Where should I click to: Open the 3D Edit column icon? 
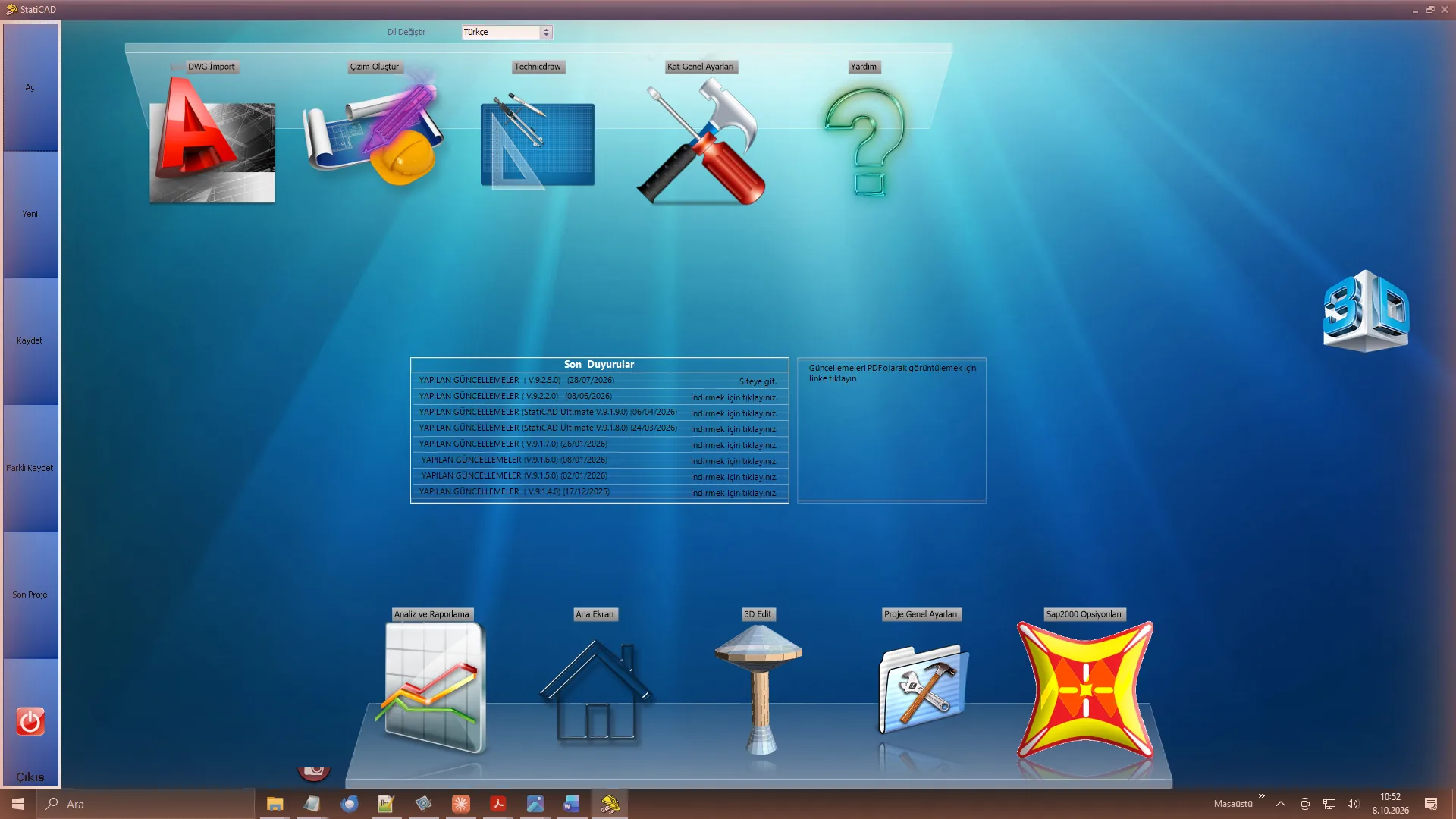(x=759, y=689)
